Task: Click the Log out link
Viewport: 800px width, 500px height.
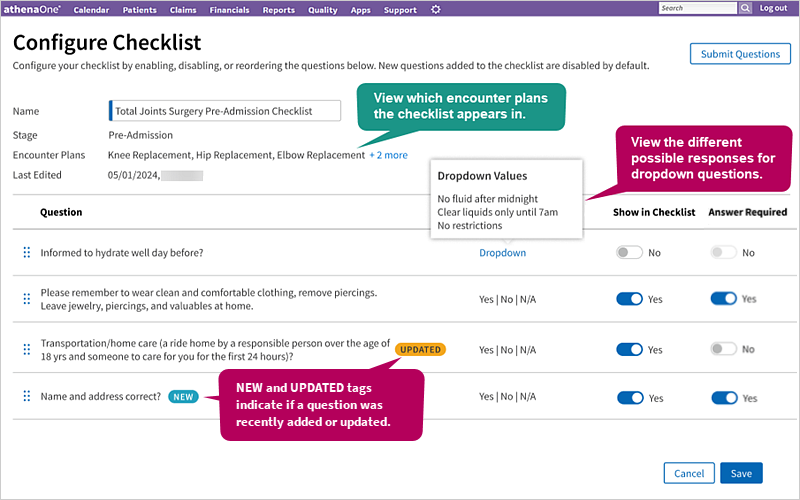Action: pyautogui.click(x=773, y=8)
